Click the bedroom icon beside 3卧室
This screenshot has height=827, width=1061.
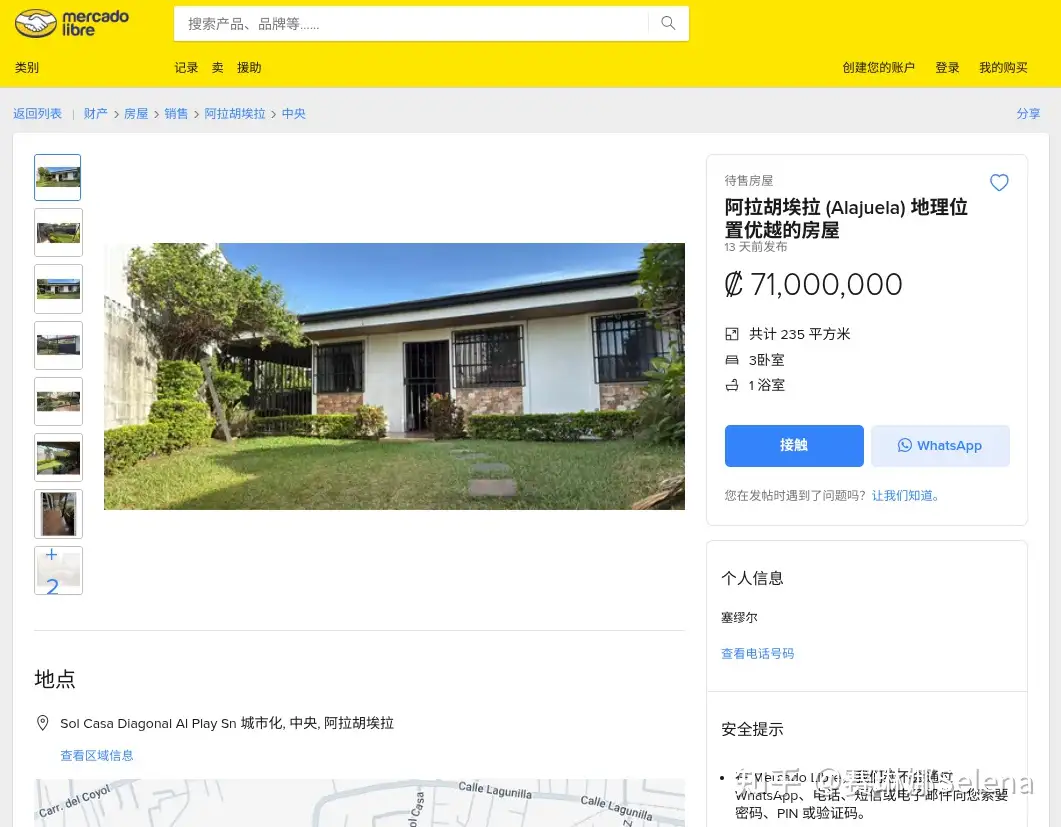pos(731,360)
